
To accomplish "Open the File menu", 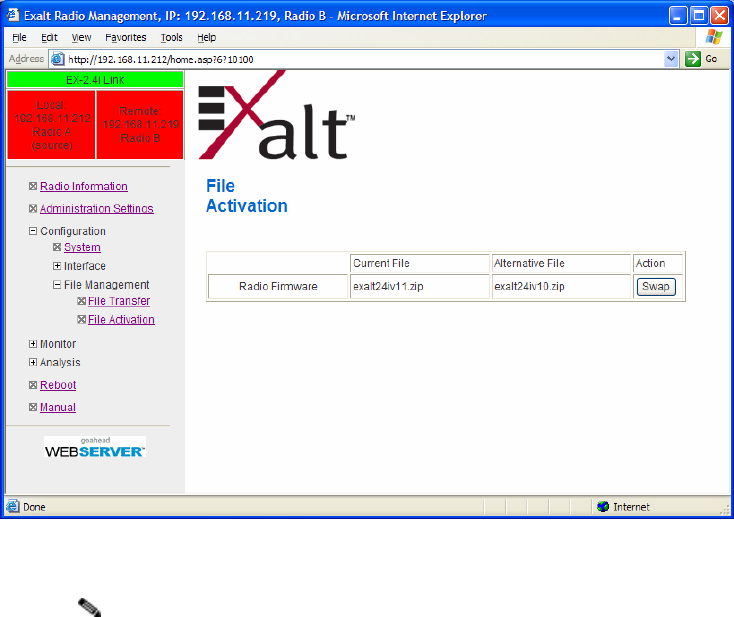I will (x=19, y=37).
